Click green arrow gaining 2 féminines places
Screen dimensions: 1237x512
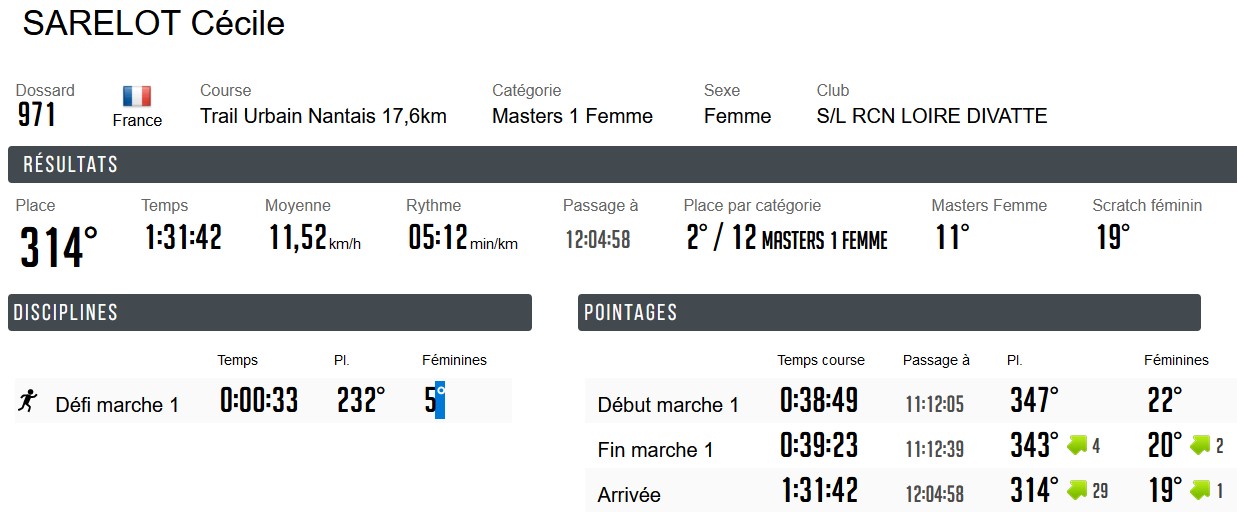tap(1200, 445)
